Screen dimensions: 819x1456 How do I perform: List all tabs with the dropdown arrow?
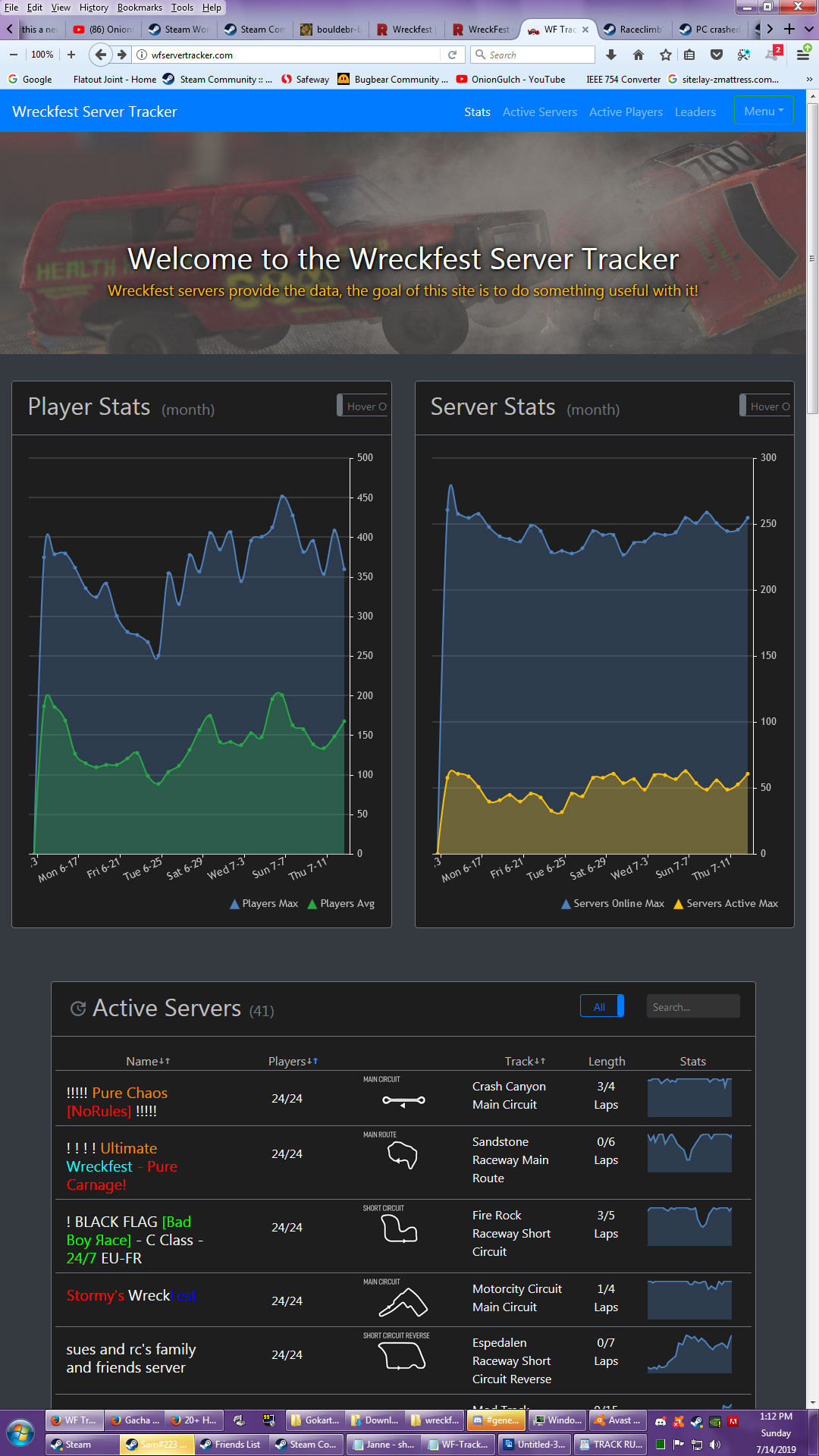click(808, 29)
